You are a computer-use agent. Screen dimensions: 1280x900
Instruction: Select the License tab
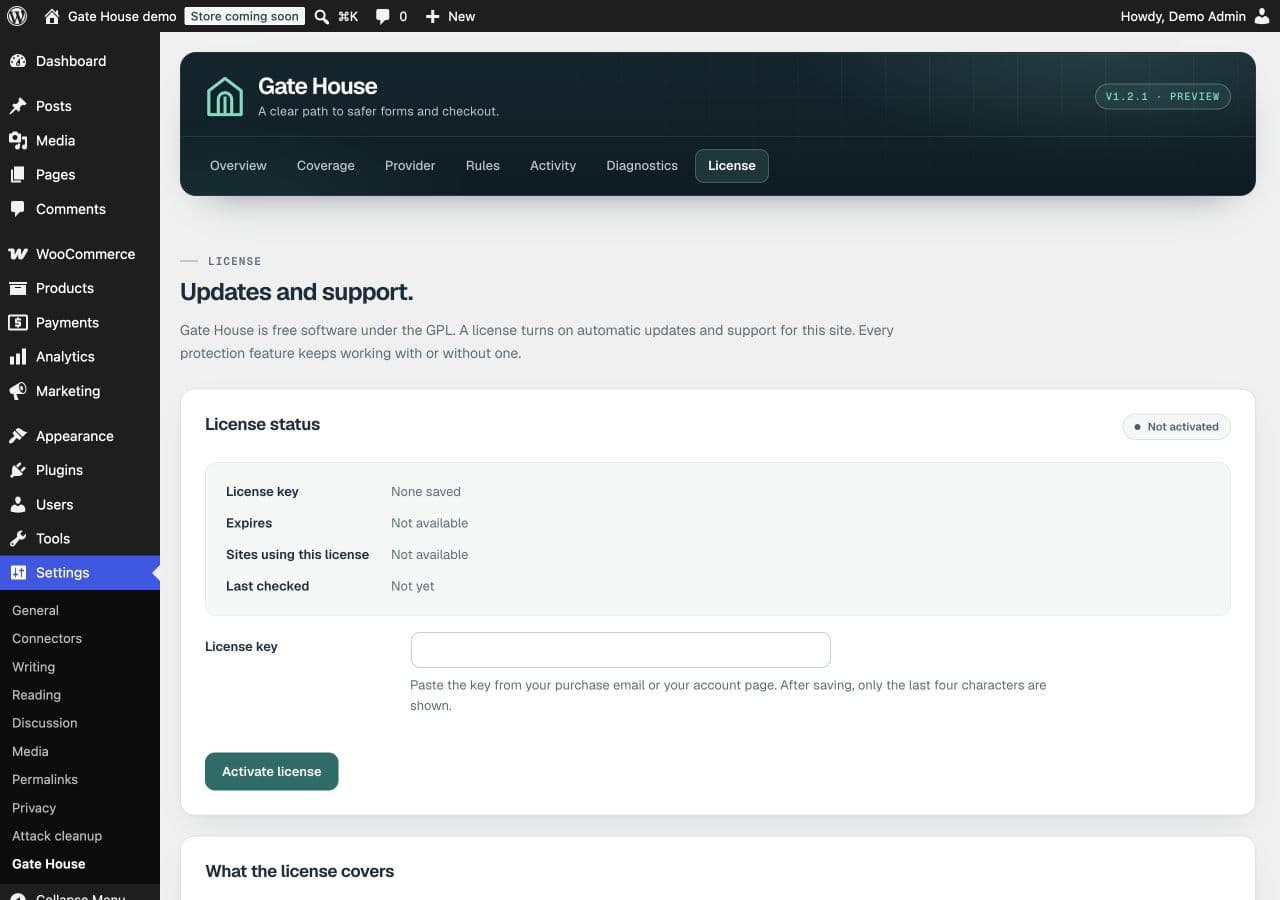[x=732, y=166]
